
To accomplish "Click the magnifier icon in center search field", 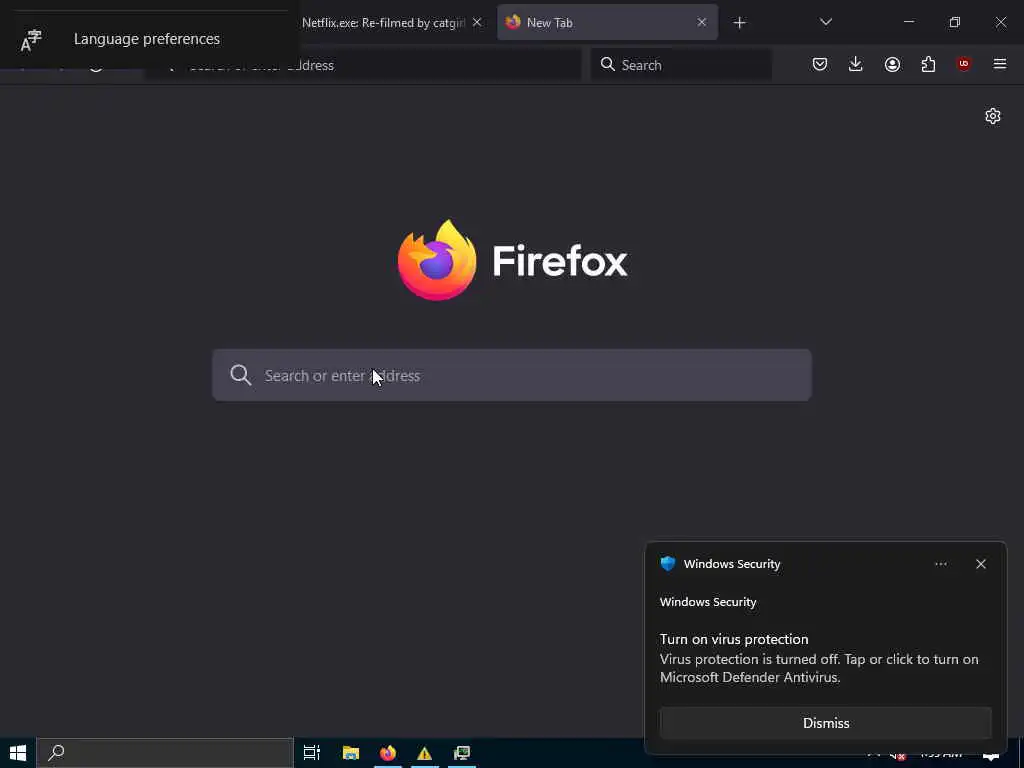I will (x=240, y=375).
